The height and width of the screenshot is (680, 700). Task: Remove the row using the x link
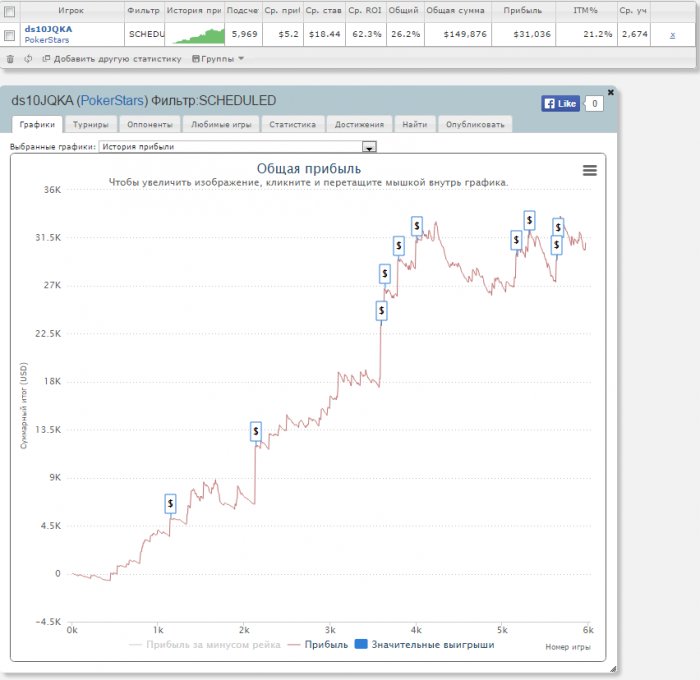point(672,35)
